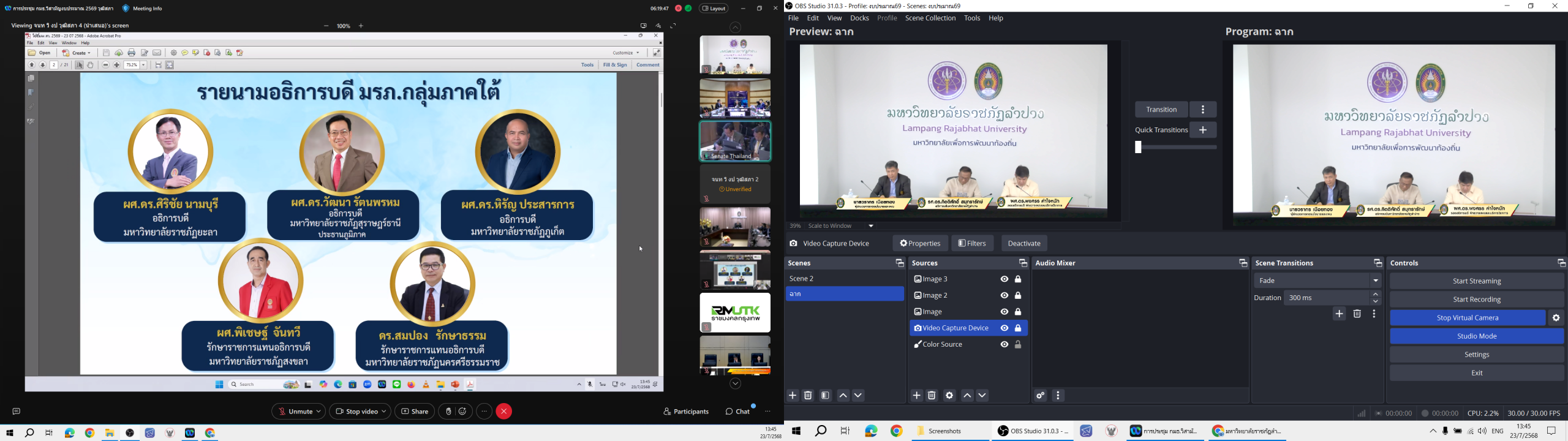1568x441 pixels.
Task: Open transition properties three-dot menu under Duration
Action: pyautogui.click(x=1374, y=314)
